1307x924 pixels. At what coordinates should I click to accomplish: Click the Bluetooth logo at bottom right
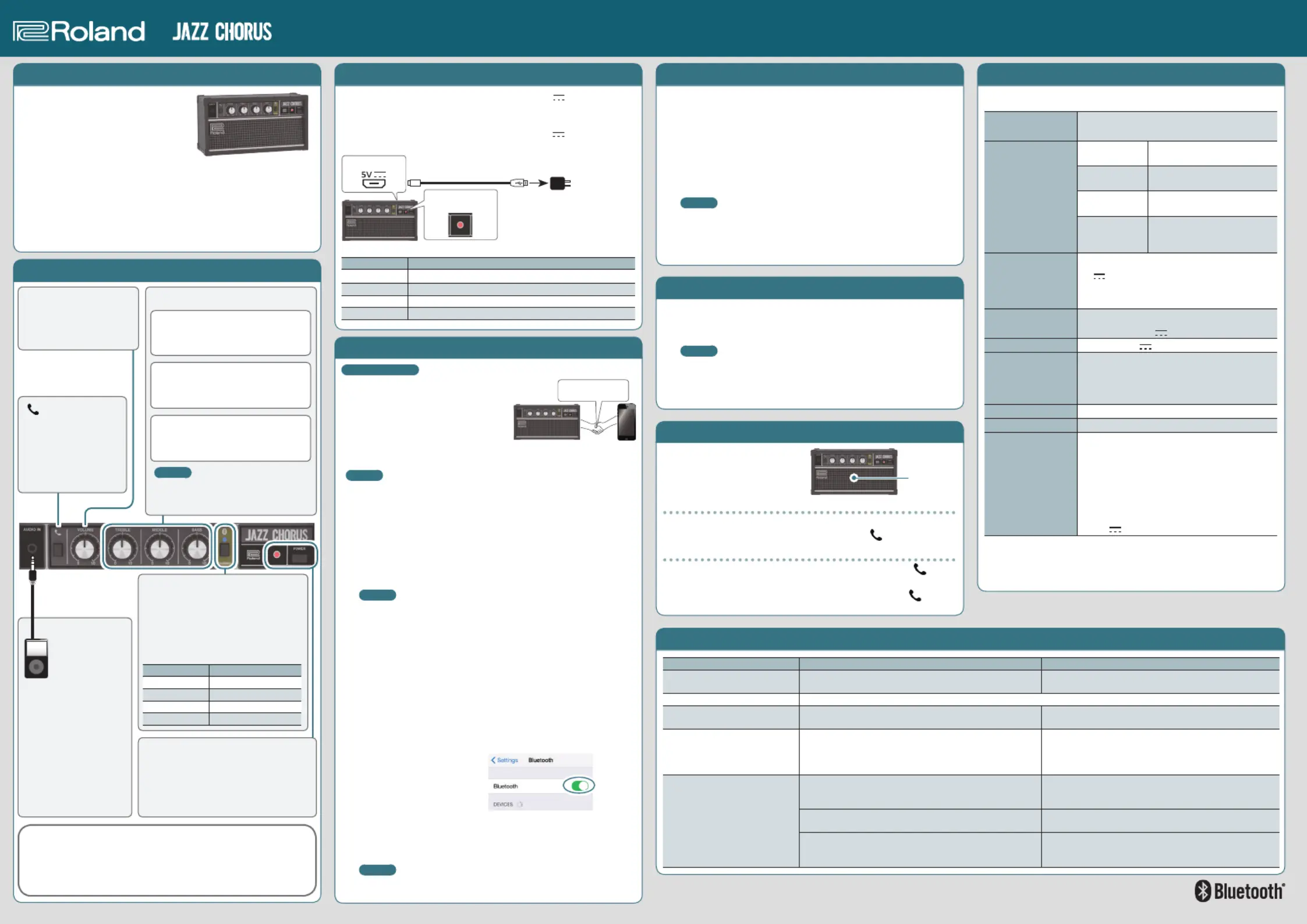pos(1239,891)
